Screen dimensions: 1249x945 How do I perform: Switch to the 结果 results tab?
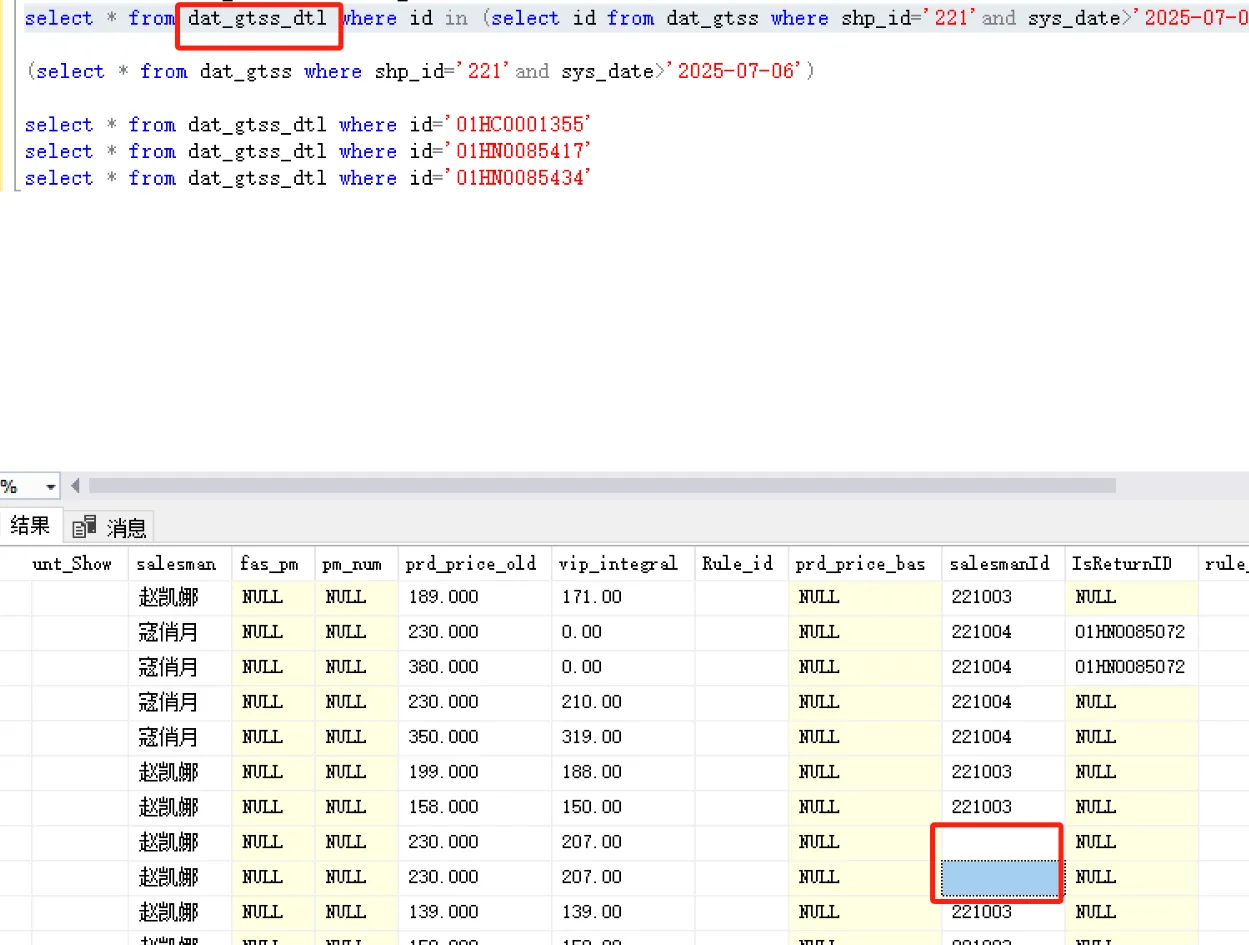pos(30,526)
